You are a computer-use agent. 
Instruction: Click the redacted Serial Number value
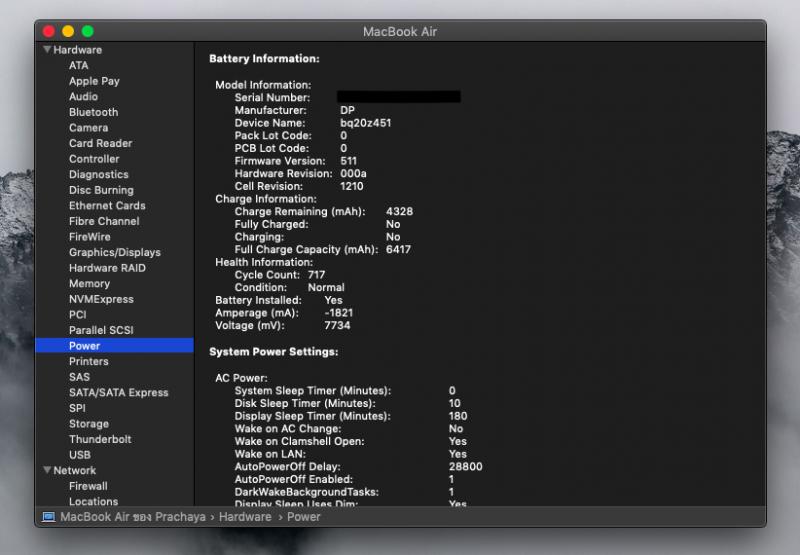pos(399,97)
